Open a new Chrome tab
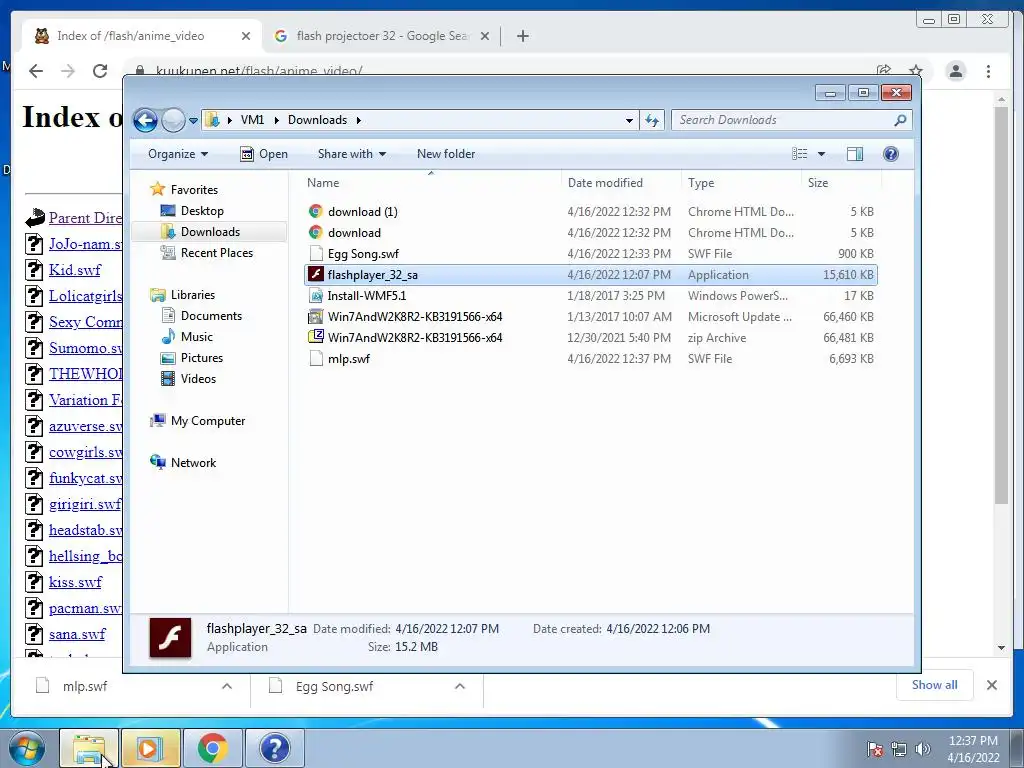 pos(522,36)
